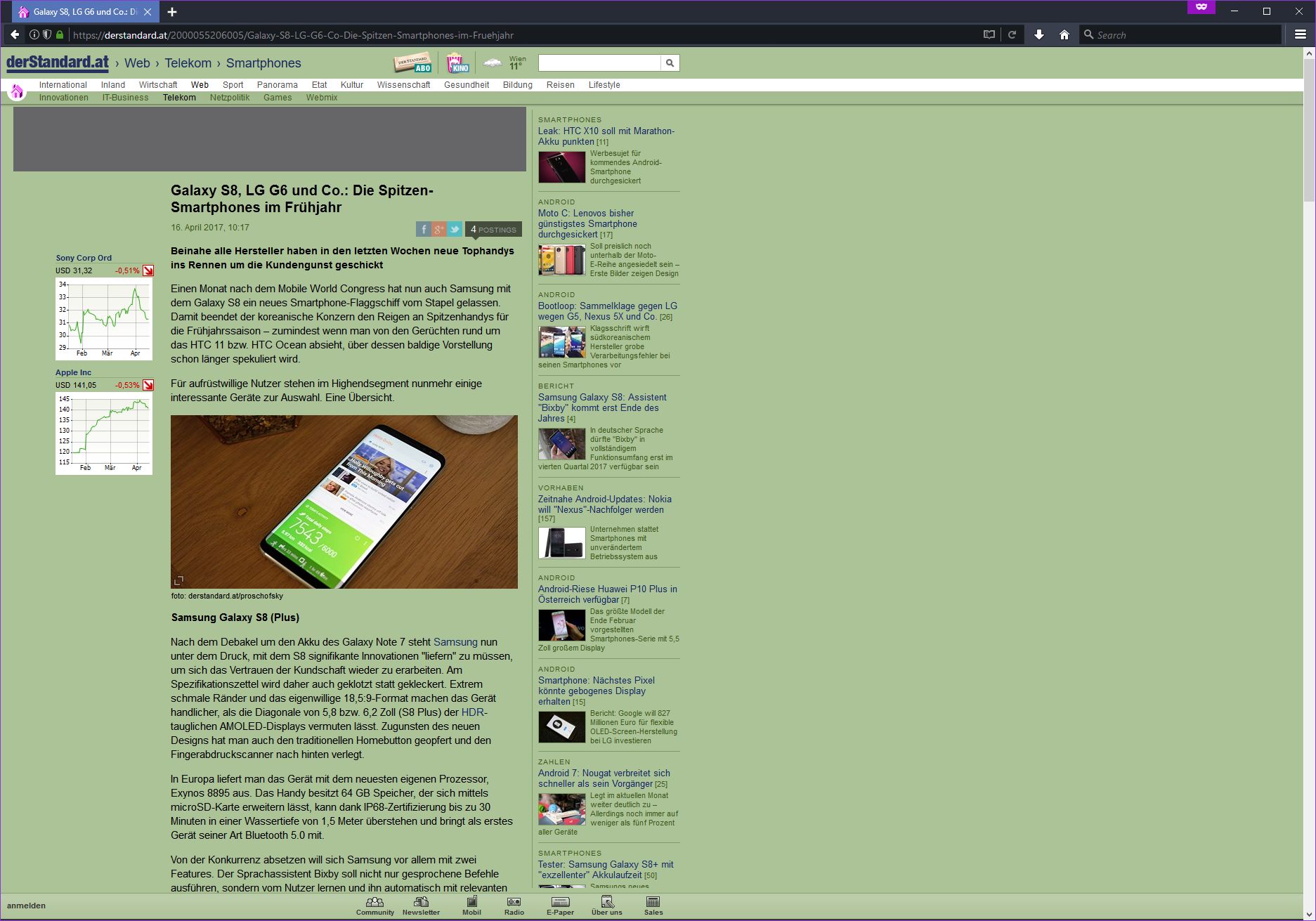1316x921 pixels.
Task: Open the IT-Business submenu item
Action: point(125,98)
